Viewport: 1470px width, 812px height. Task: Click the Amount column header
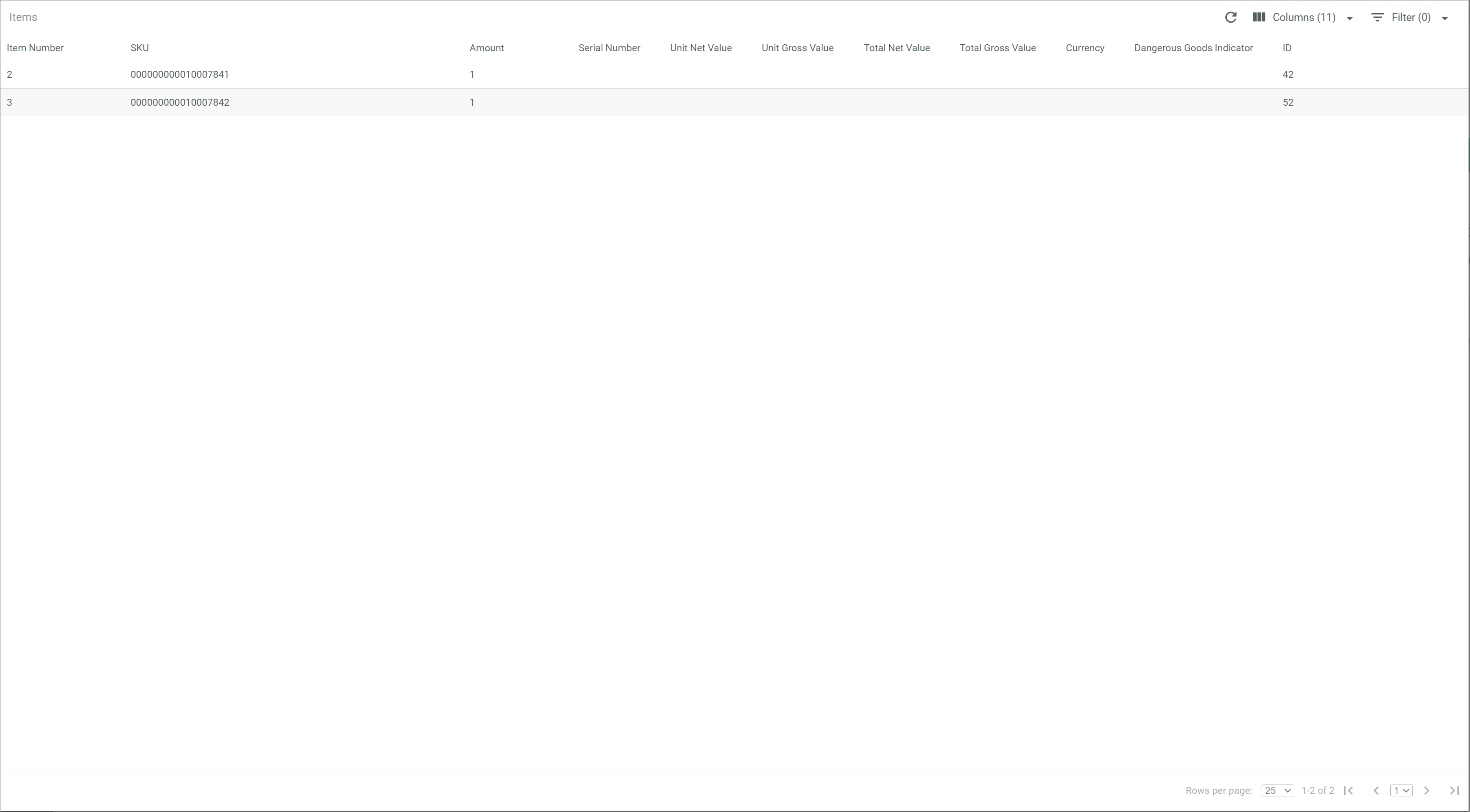point(486,48)
